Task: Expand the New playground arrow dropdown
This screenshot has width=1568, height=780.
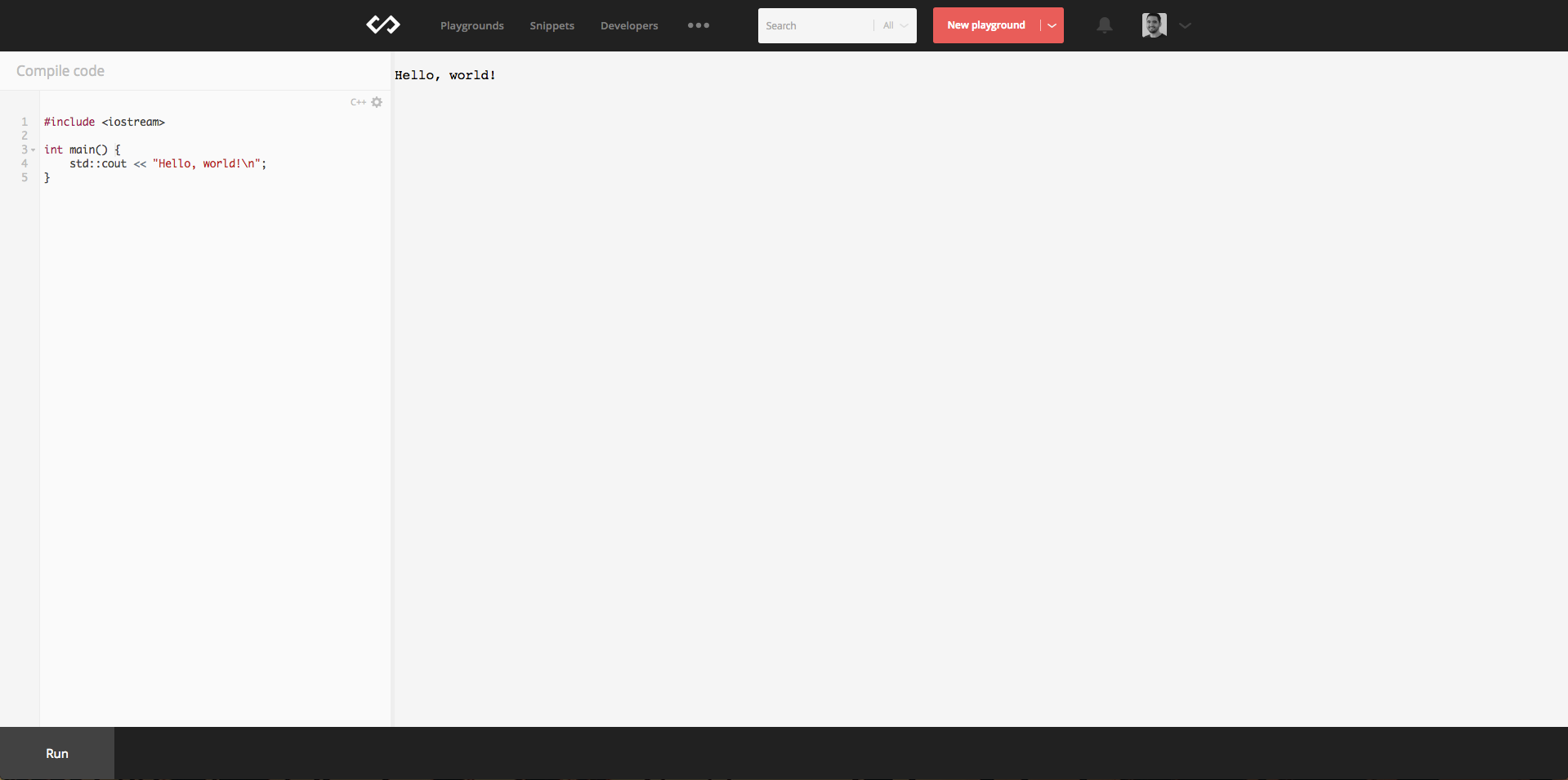Action: tap(1052, 25)
